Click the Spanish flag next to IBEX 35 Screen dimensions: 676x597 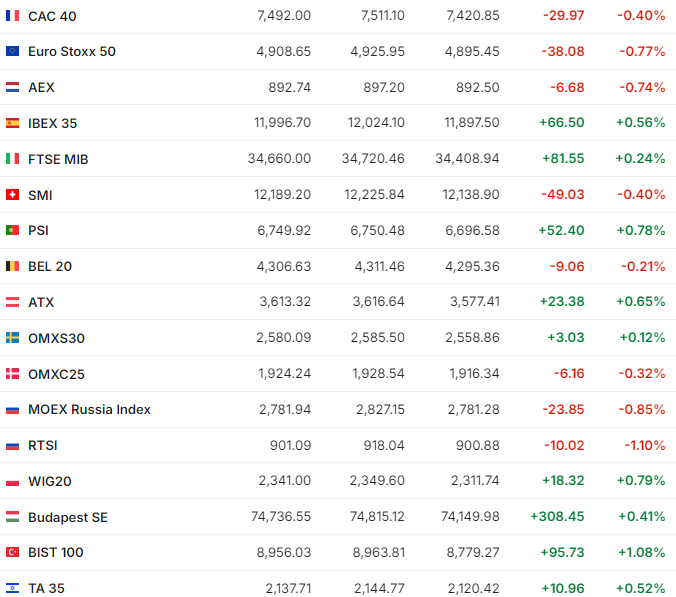click(13, 123)
